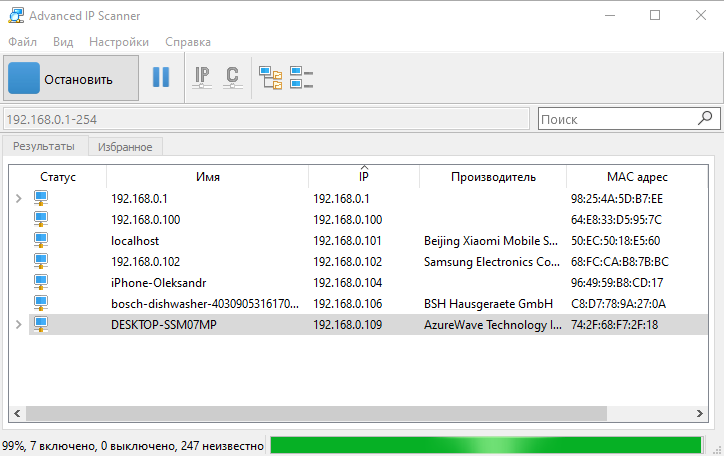Click the collapse all list icon
This screenshot has height=456, width=724.
pos(301,77)
